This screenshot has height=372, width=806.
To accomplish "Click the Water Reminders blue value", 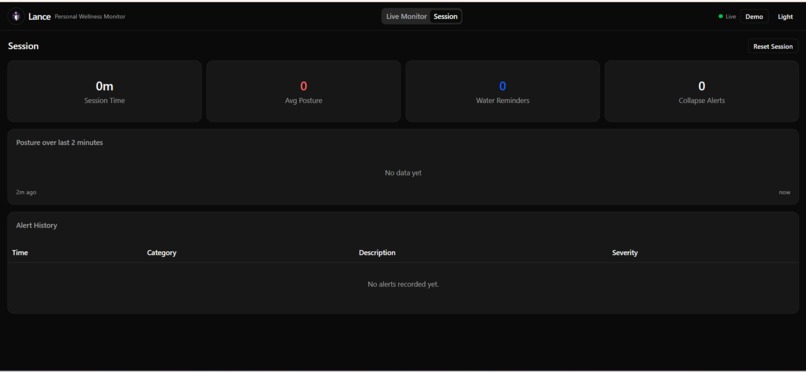I will 502,86.
